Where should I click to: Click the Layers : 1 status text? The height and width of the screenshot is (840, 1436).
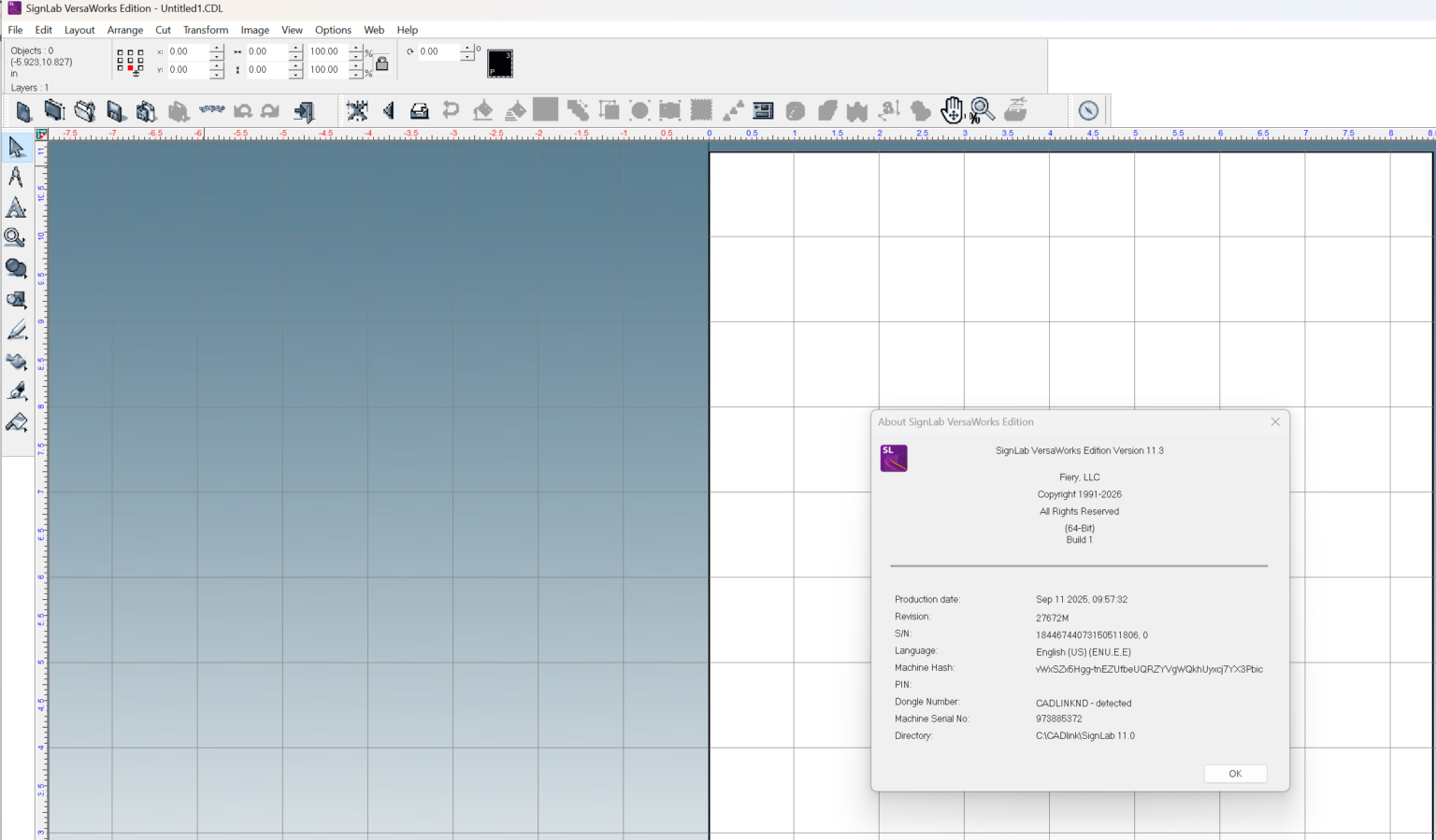[x=30, y=88]
